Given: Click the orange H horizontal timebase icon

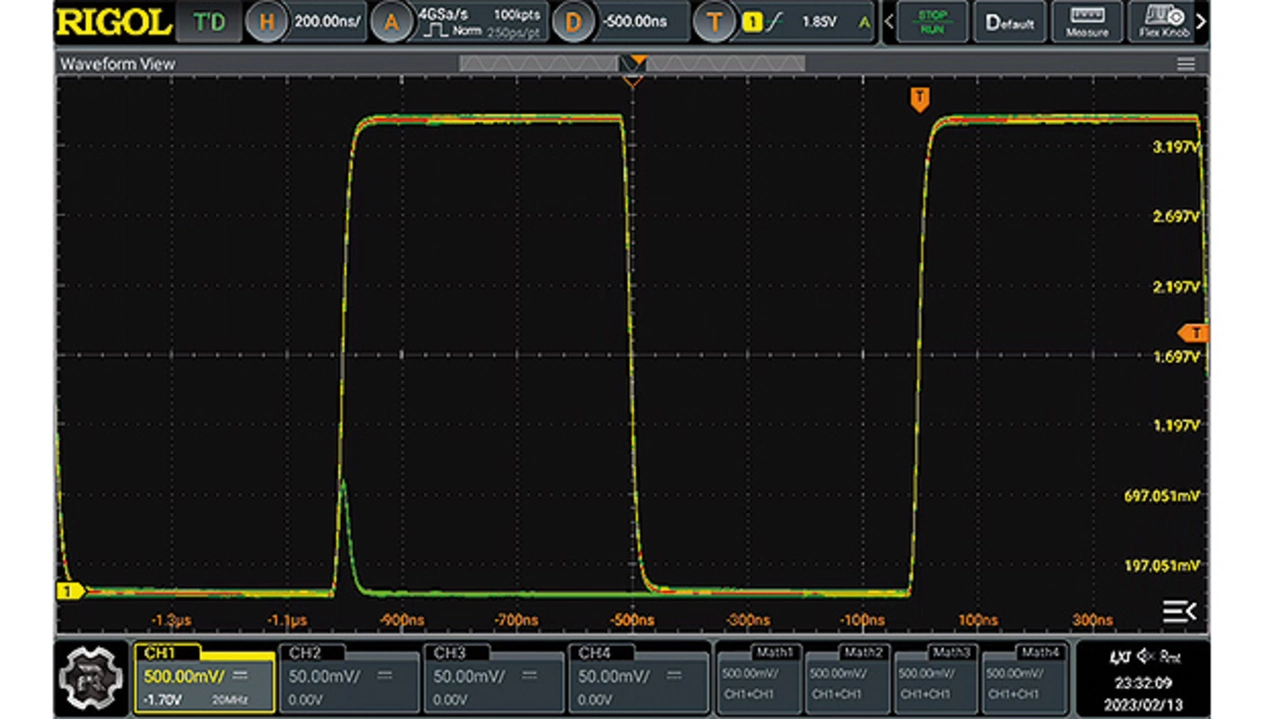Looking at the screenshot, I should [x=267, y=22].
